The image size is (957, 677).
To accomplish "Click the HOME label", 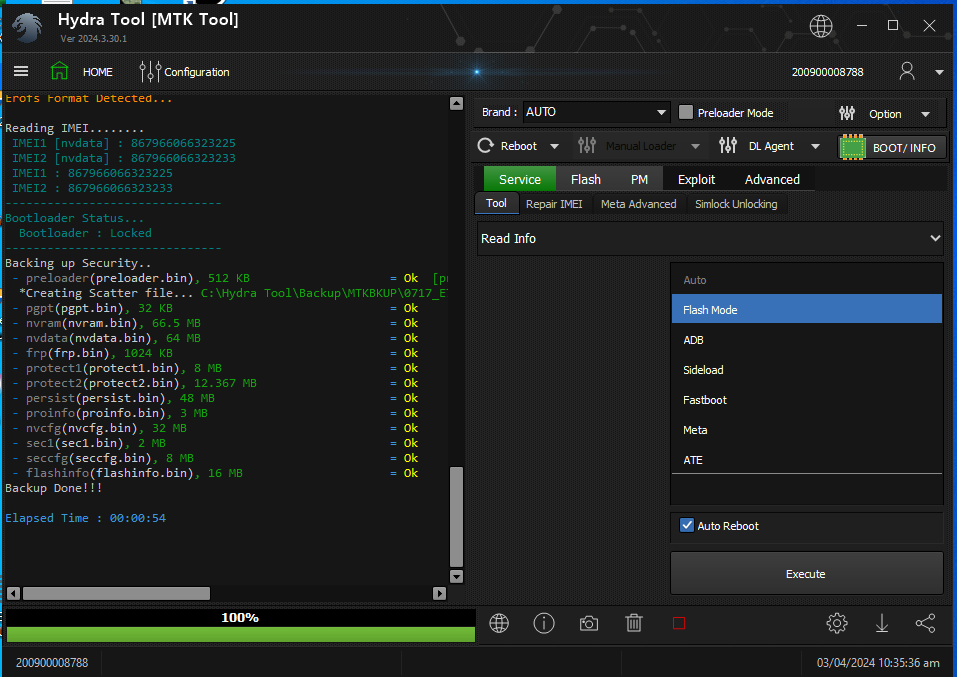I will pos(98,72).
